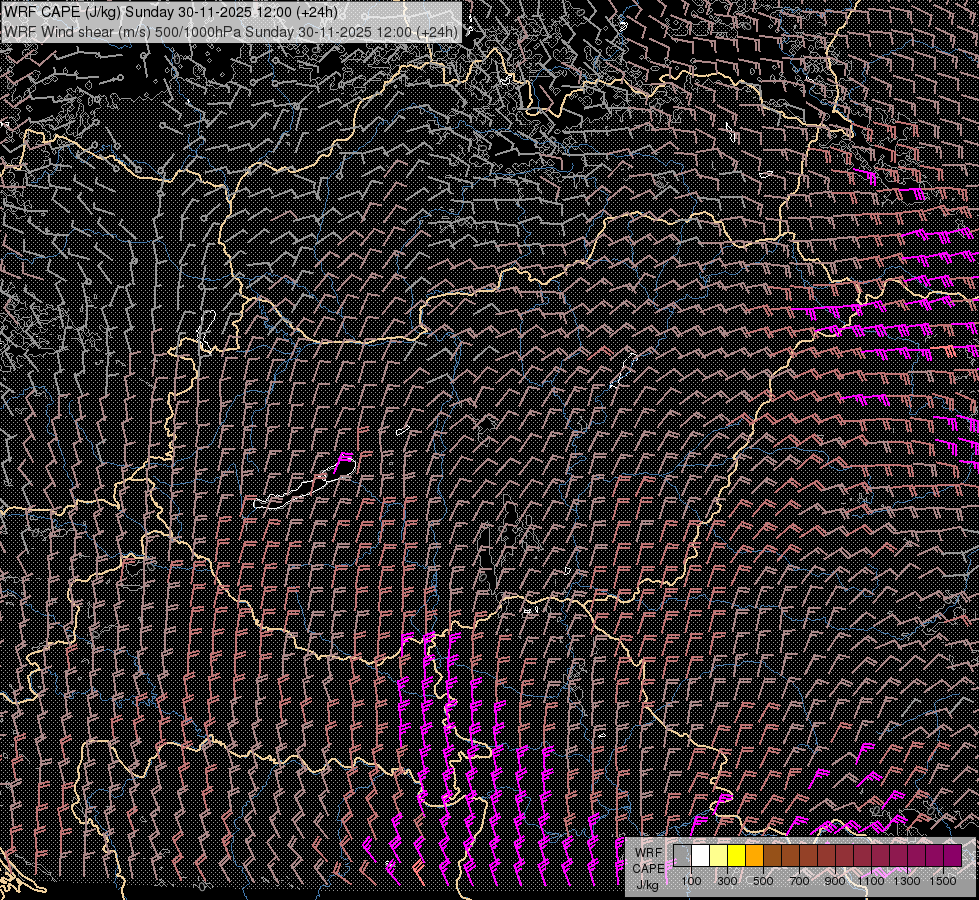
Task: Select the 500 tick label in the legend
Action: pyautogui.click(x=763, y=881)
